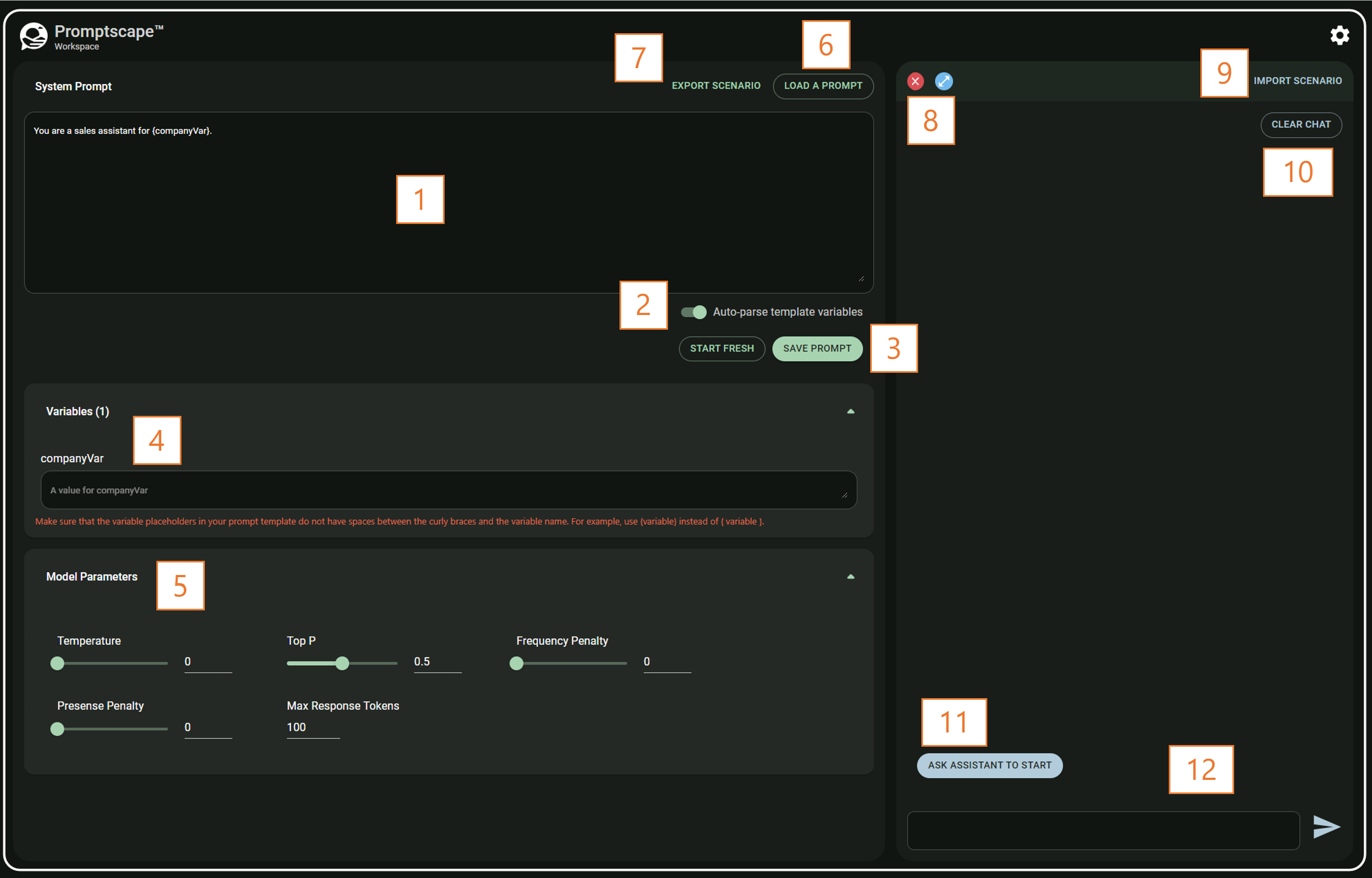Image resolution: width=1372 pixels, height=878 pixels.
Task: Collapse the Model Parameters section chevron
Action: (851, 577)
